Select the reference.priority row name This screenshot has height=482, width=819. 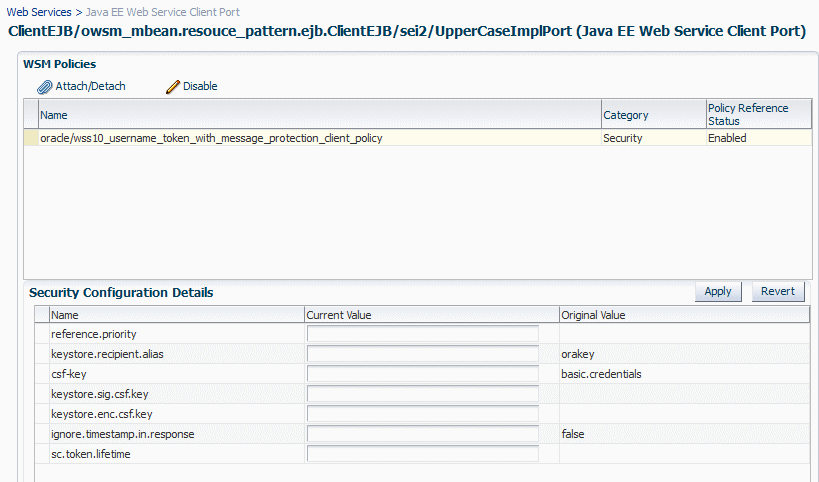93,334
